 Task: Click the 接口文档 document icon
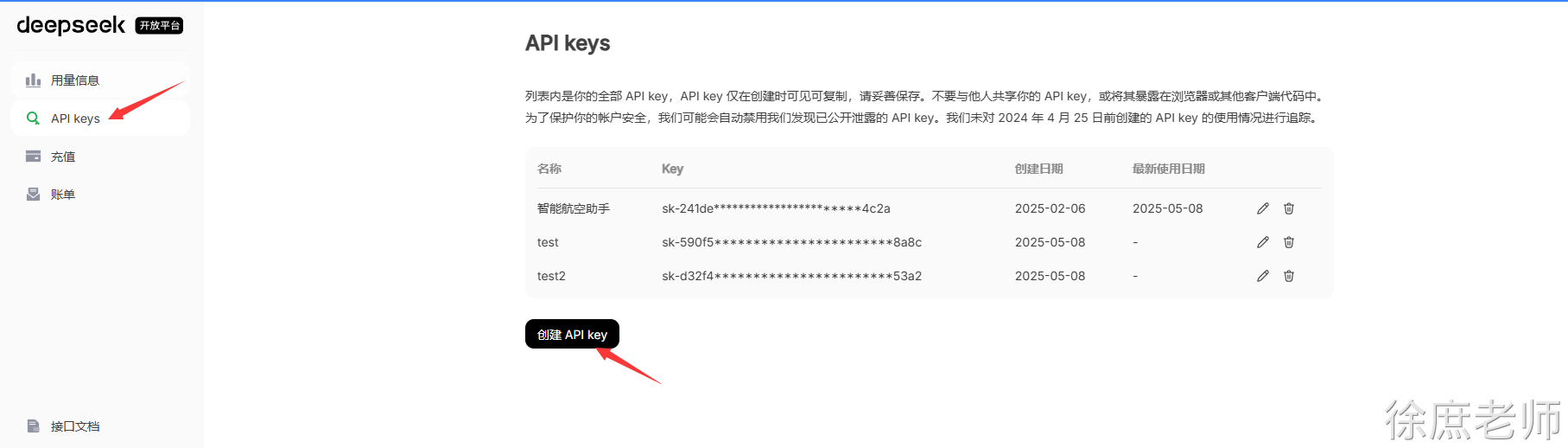[33, 426]
